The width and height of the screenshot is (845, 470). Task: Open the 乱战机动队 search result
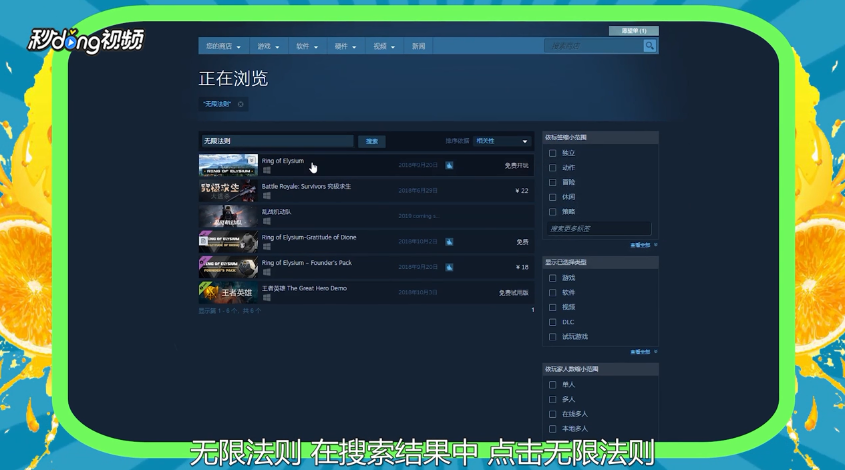tap(276, 212)
